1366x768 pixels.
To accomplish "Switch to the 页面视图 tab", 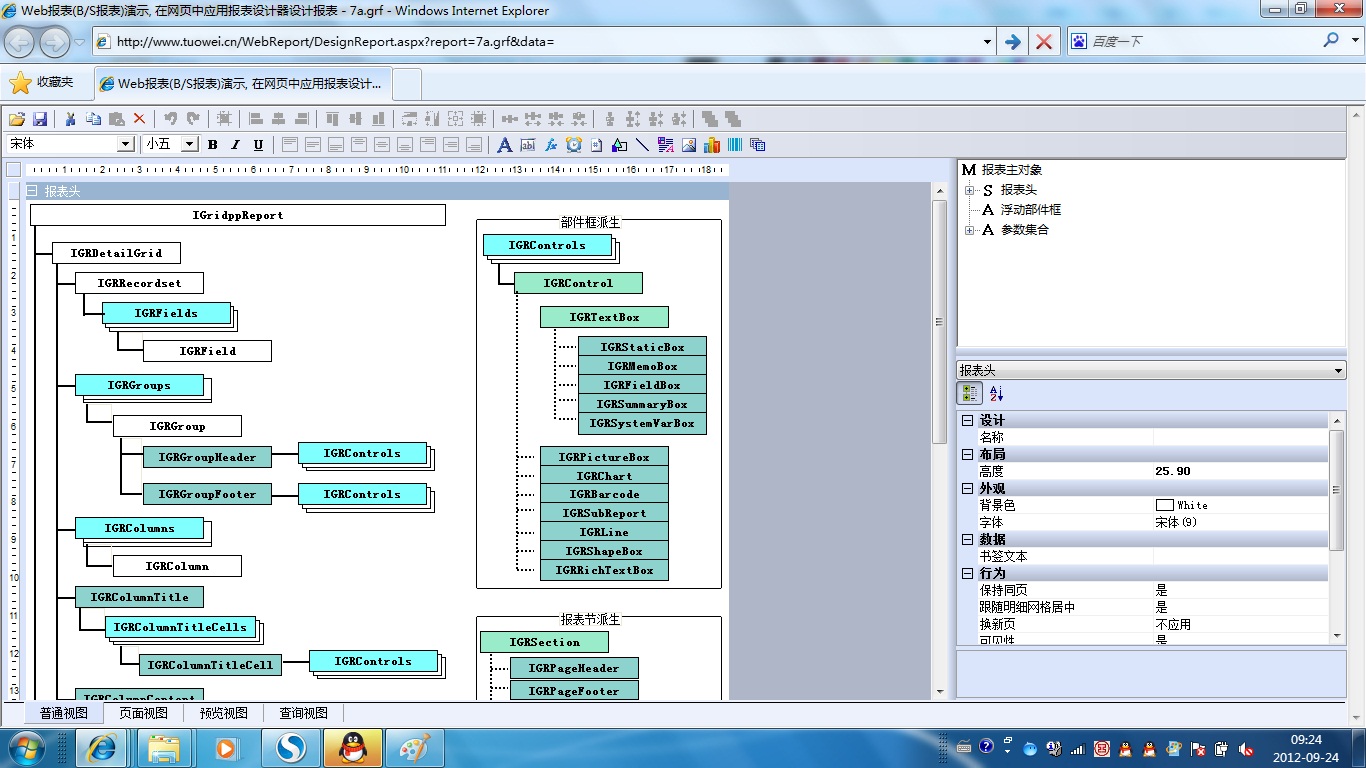I will (143, 713).
